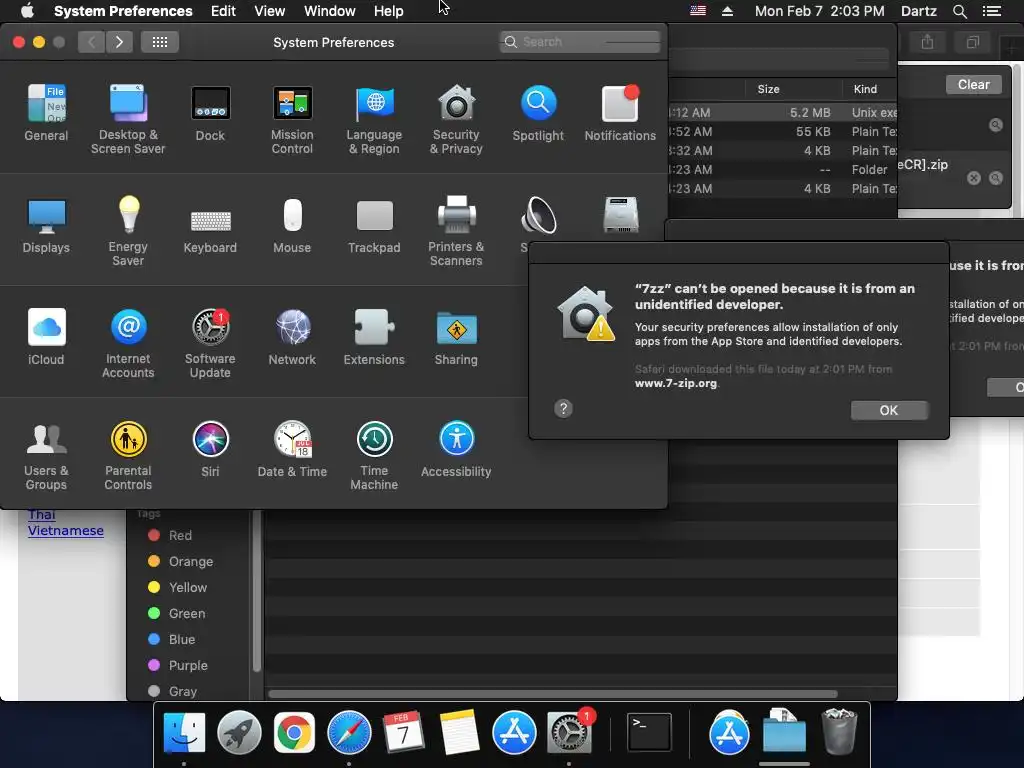1024x768 pixels.
Task: Click Clear in the downloads popover
Action: [973, 84]
